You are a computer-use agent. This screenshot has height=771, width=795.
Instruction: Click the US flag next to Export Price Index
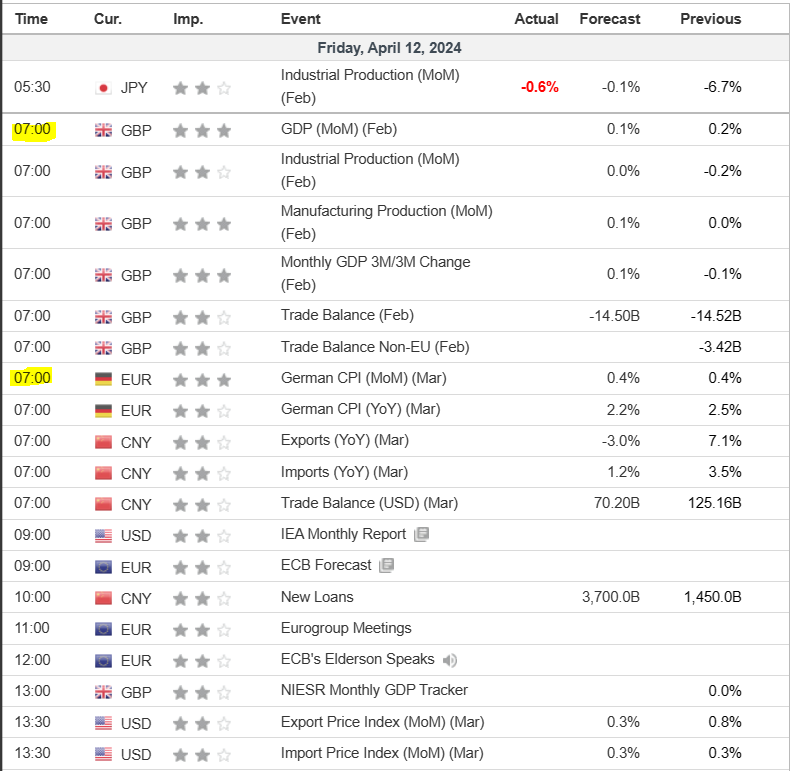[103, 722]
